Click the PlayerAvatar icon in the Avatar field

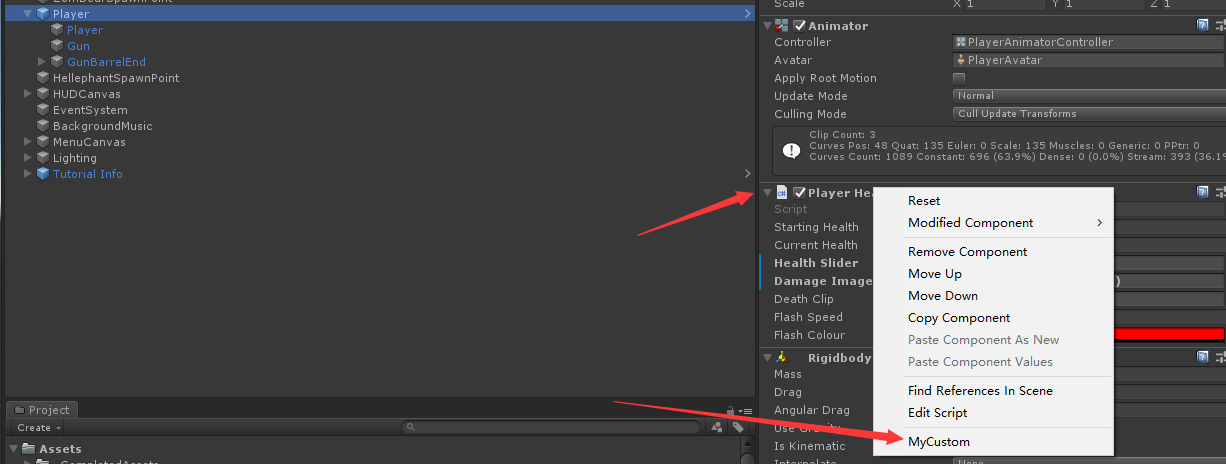coord(961,60)
